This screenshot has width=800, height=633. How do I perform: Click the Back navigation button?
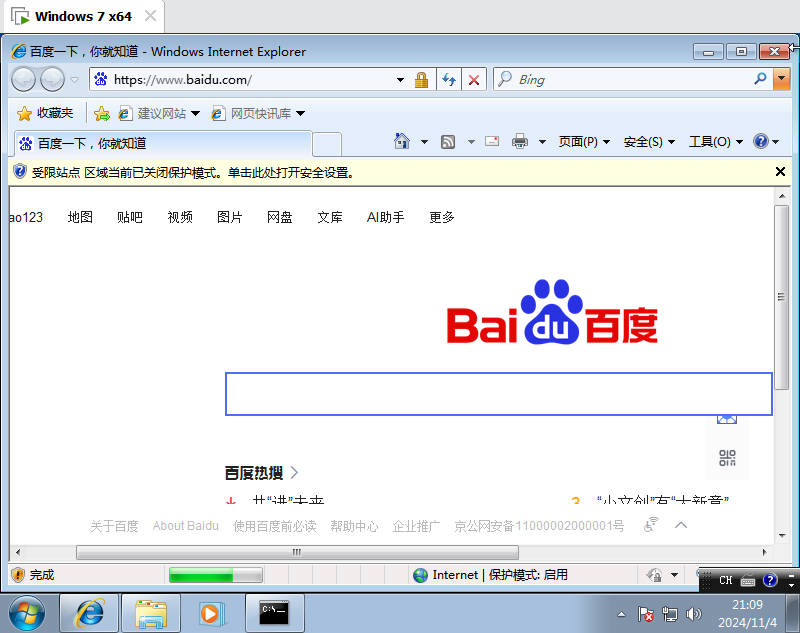tap(23, 80)
